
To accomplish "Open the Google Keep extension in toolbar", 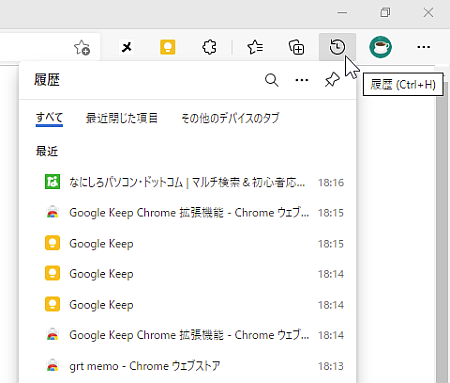I will click(168, 47).
